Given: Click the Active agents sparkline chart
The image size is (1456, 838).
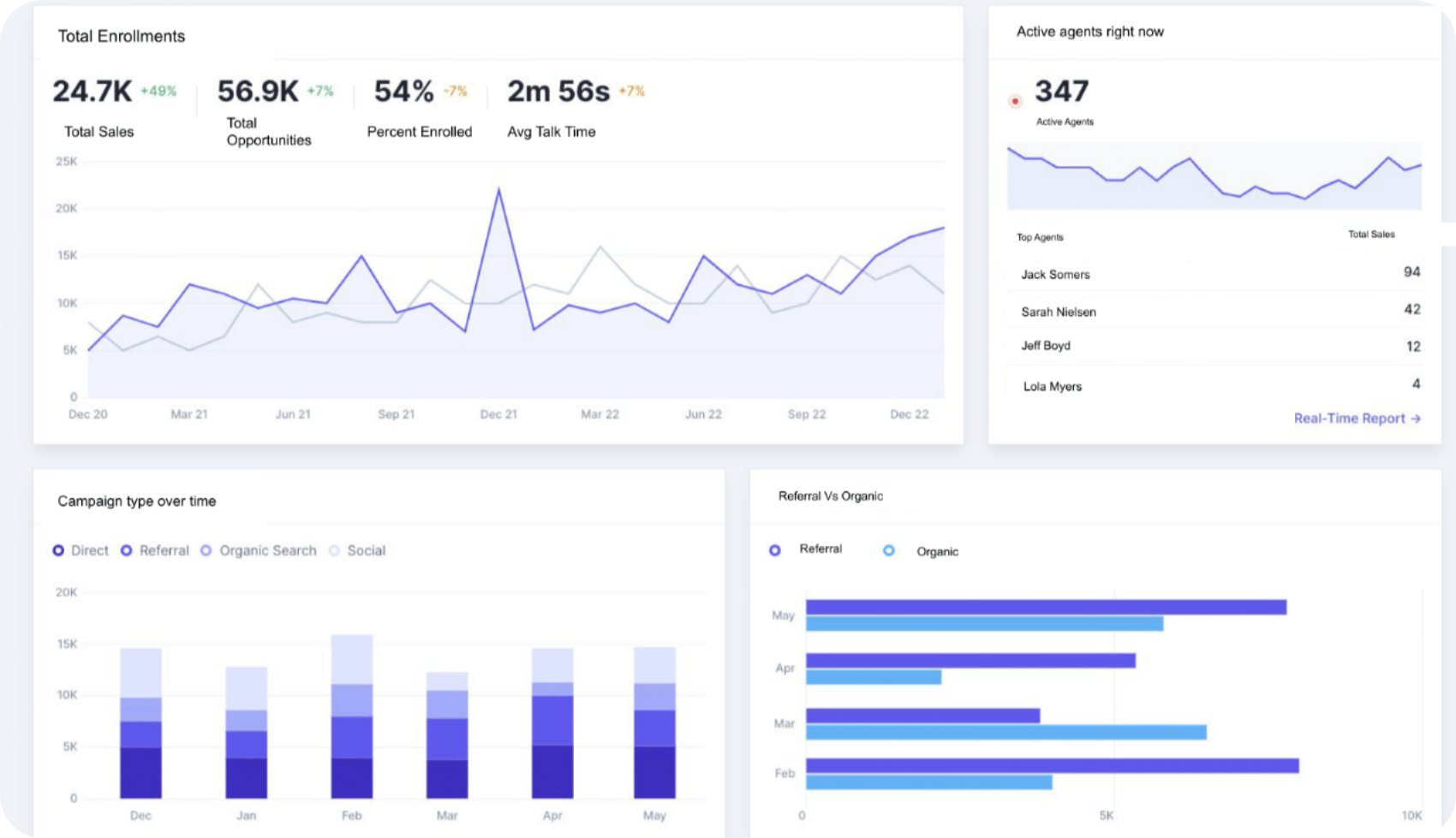Looking at the screenshot, I should (x=1214, y=176).
